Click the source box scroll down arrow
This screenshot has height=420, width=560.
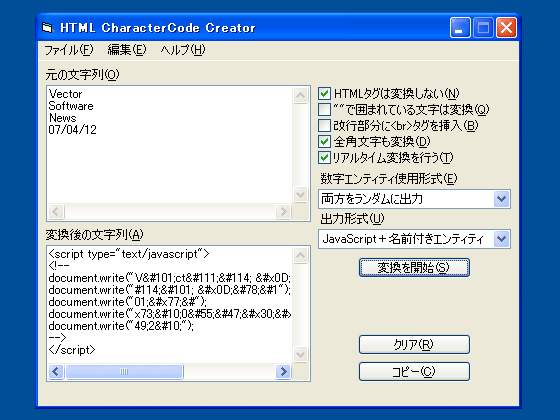tap(300, 194)
